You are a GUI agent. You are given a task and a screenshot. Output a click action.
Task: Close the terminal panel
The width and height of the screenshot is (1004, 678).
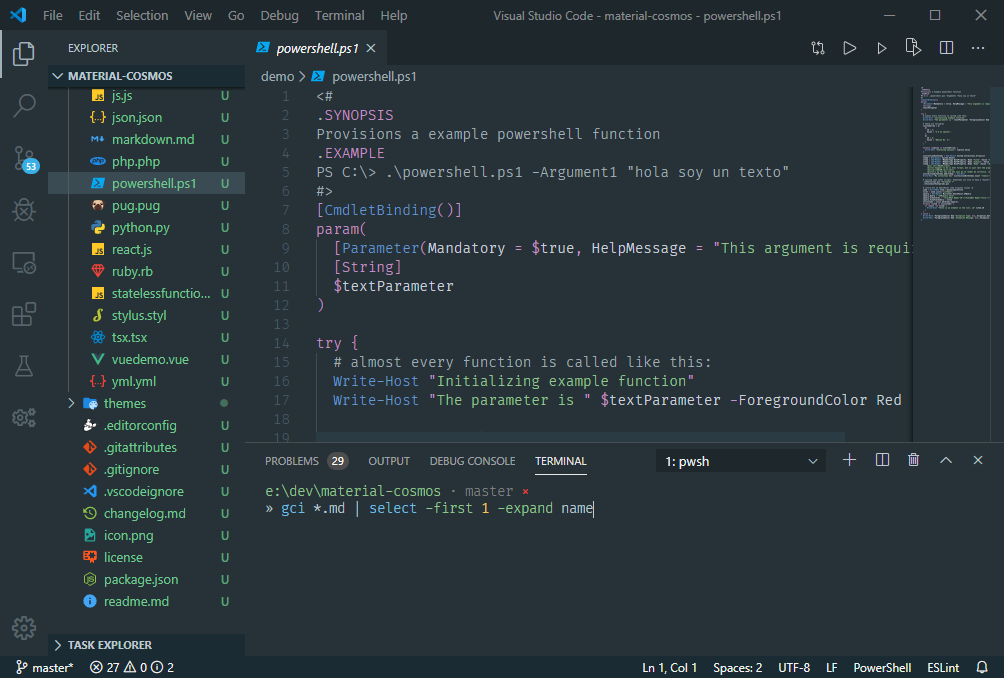pos(978,460)
